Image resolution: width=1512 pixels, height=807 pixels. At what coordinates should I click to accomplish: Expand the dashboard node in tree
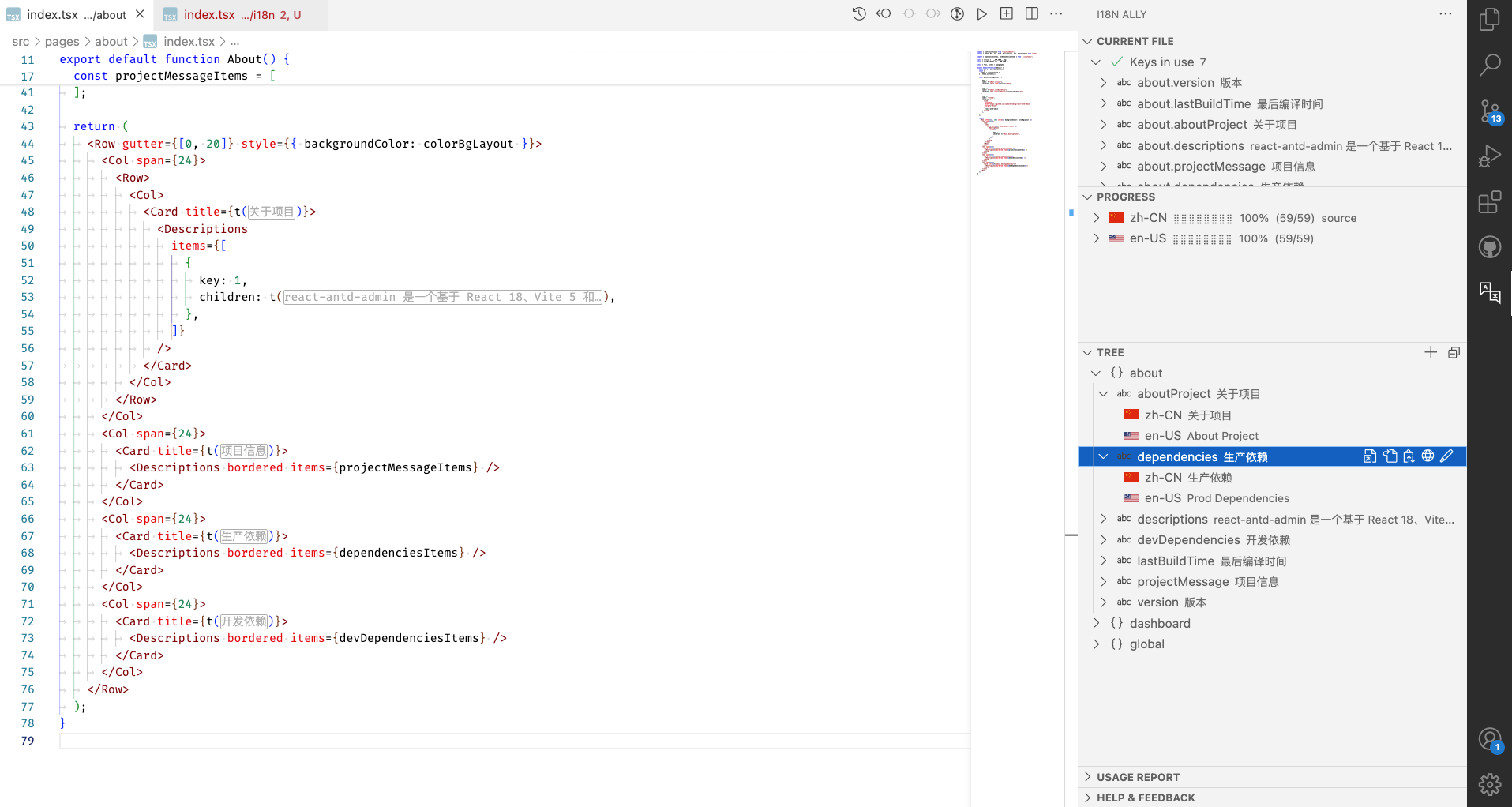tap(1097, 623)
